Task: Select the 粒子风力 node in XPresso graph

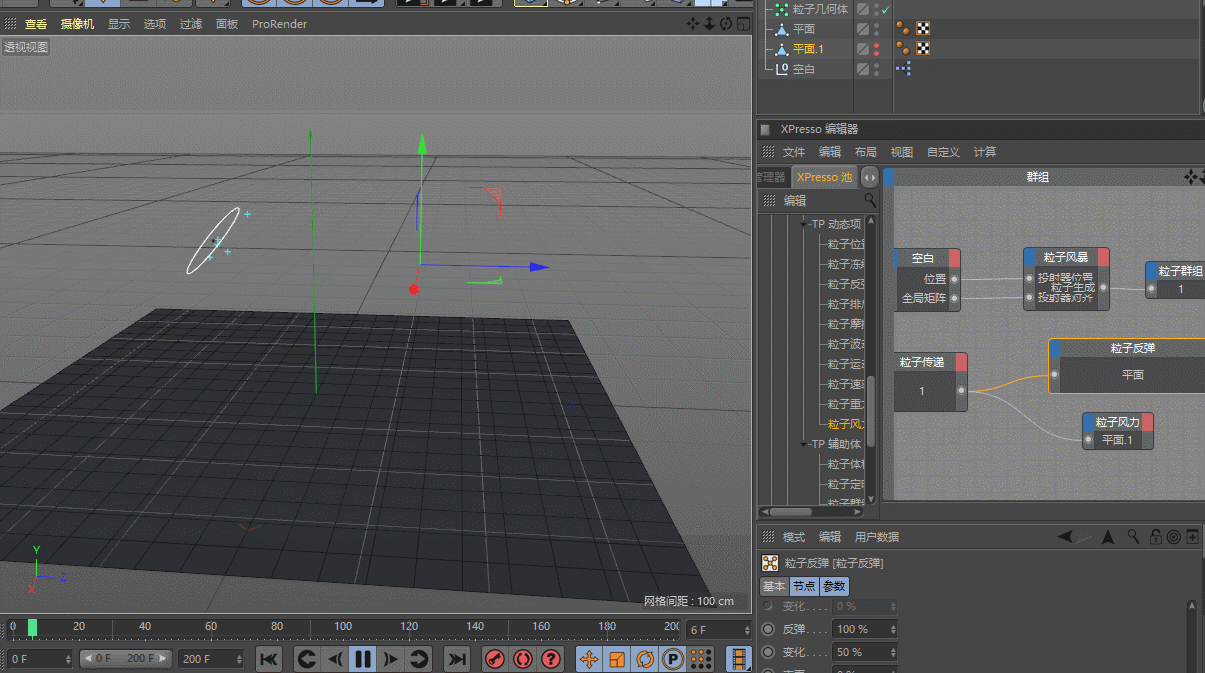Action: [1117, 423]
